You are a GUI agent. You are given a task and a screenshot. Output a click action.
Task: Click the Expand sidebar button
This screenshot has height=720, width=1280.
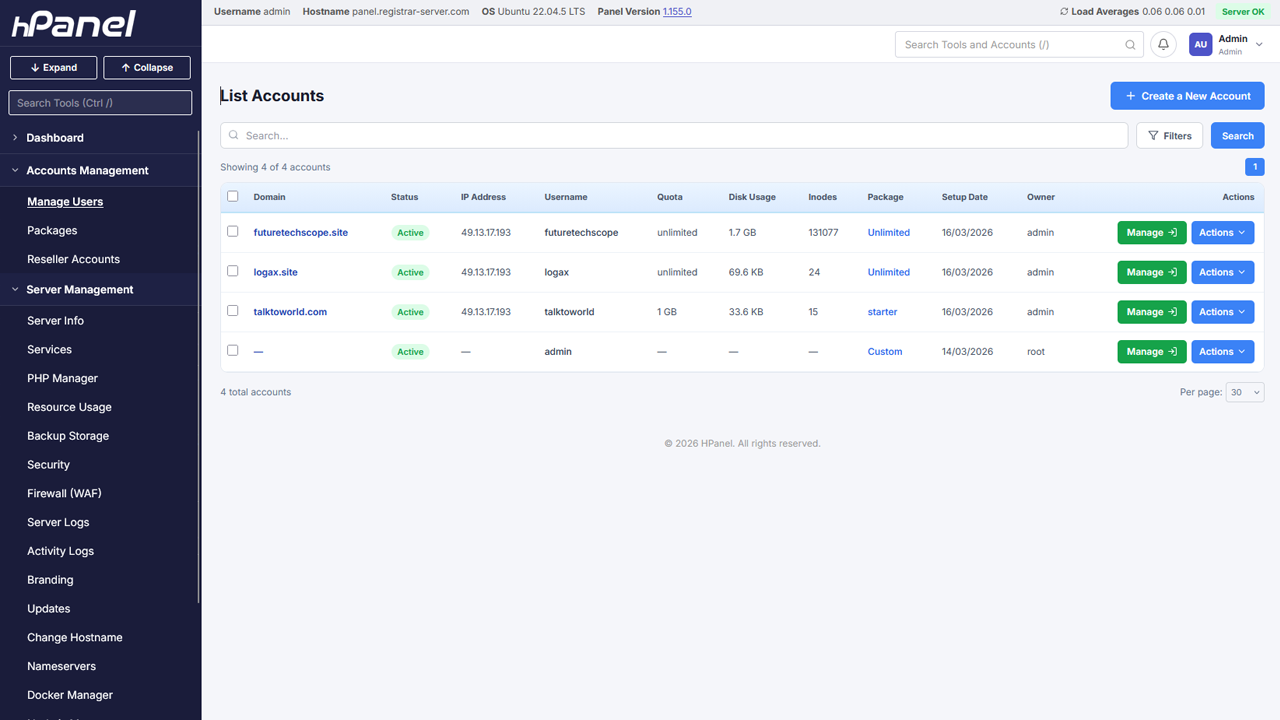54,68
